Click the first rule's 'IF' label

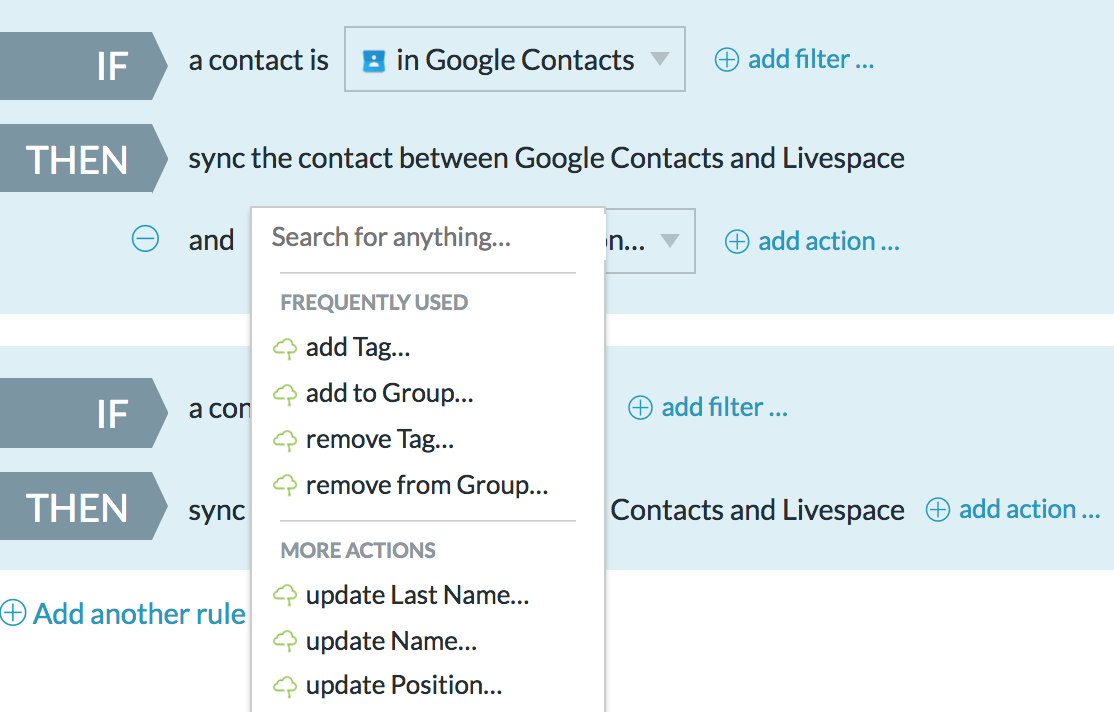pyautogui.click(x=112, y=66)
